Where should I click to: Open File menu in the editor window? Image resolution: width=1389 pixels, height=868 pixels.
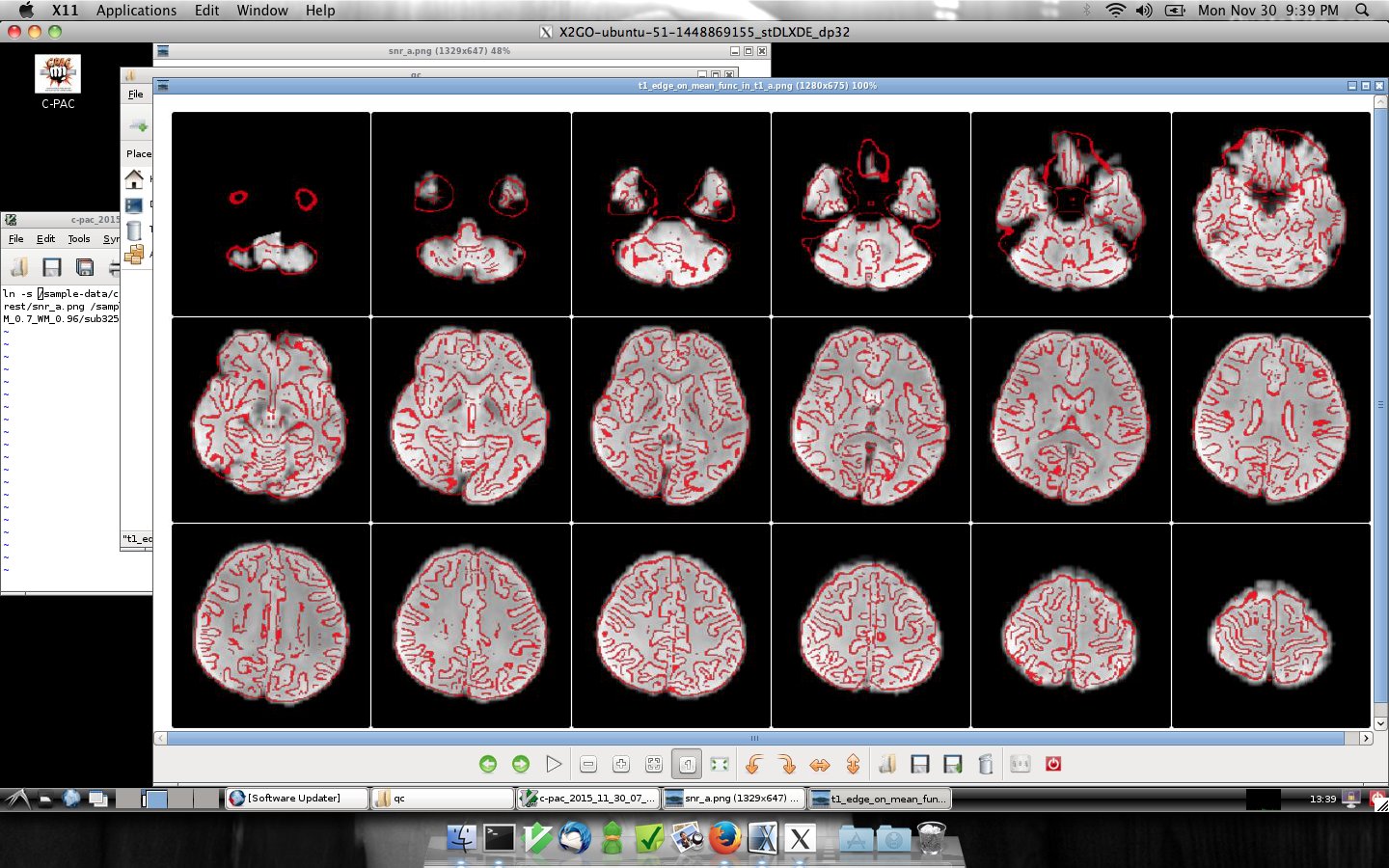[16, 238]
